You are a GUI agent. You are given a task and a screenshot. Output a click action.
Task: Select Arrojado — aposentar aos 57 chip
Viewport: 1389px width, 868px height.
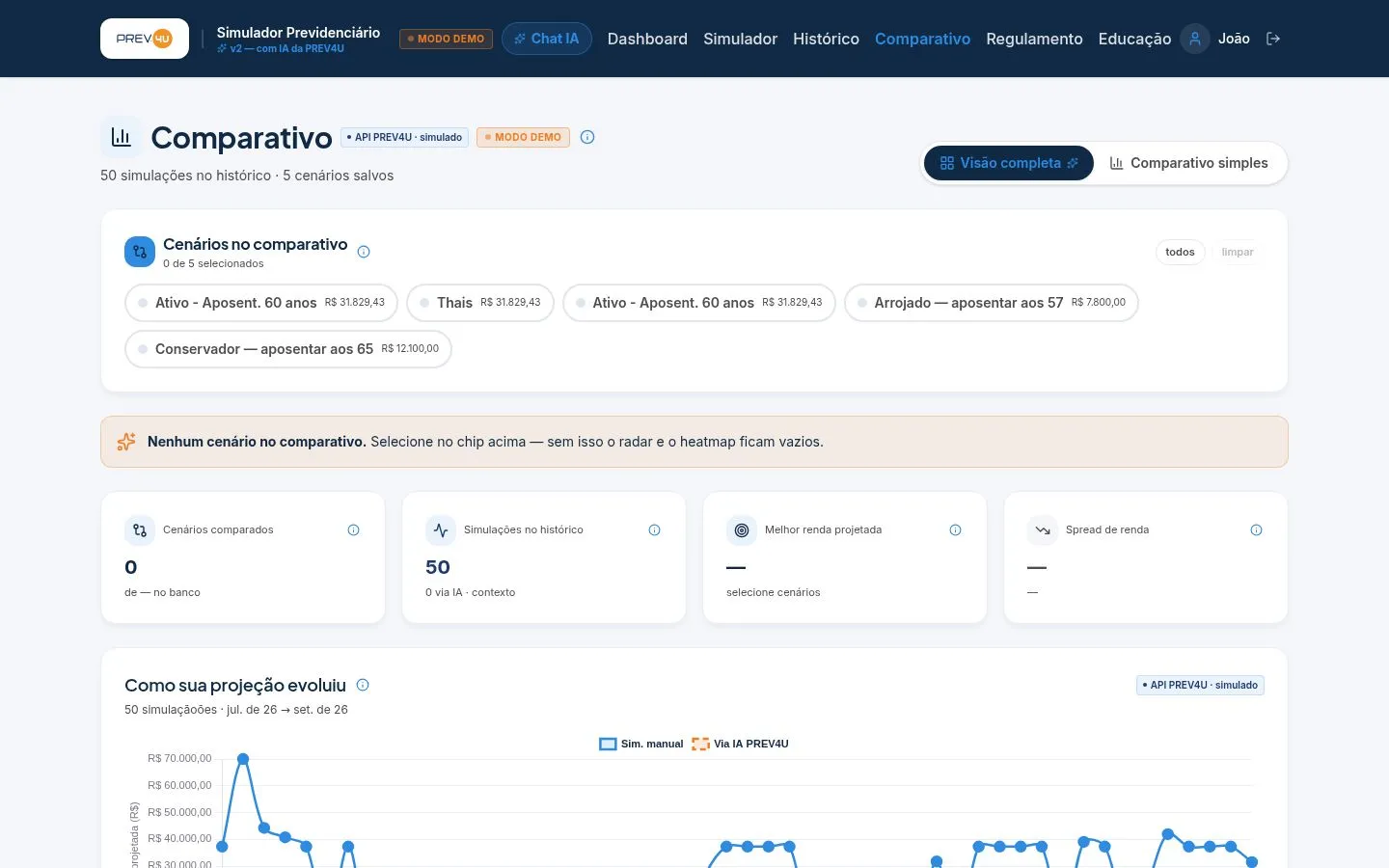992,303
